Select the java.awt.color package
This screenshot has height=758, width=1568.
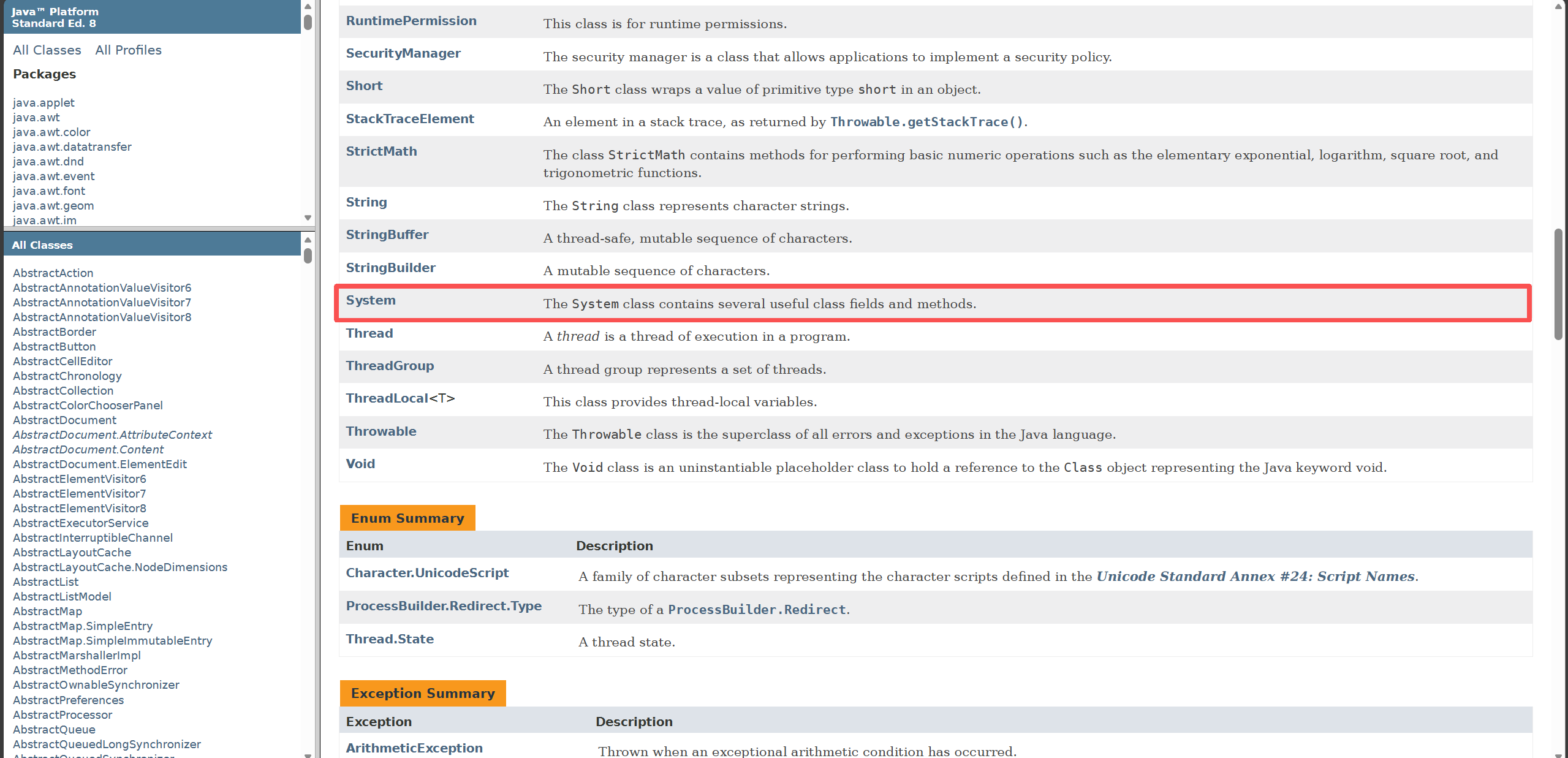[51, 132]
